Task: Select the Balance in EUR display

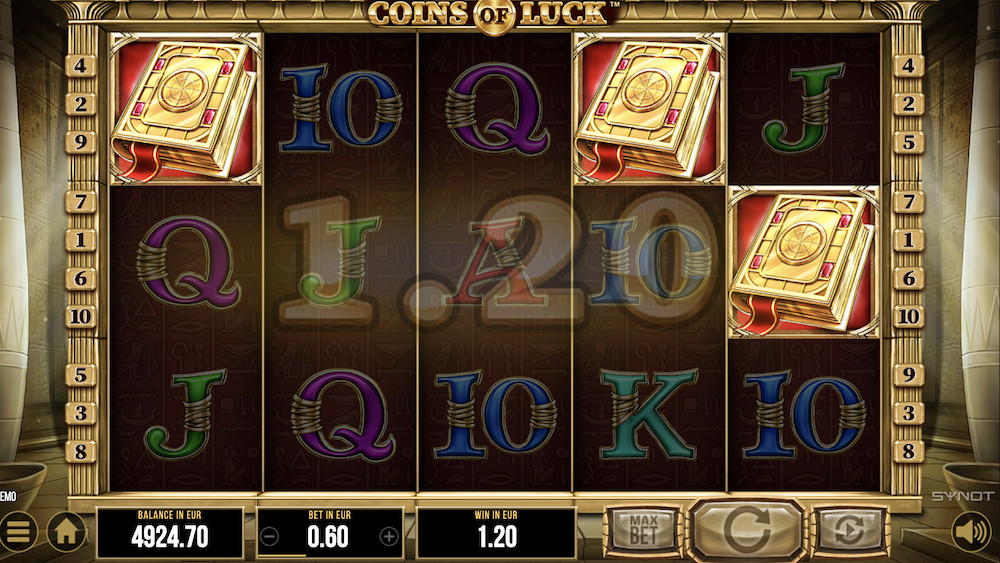Action: [170, 532]
